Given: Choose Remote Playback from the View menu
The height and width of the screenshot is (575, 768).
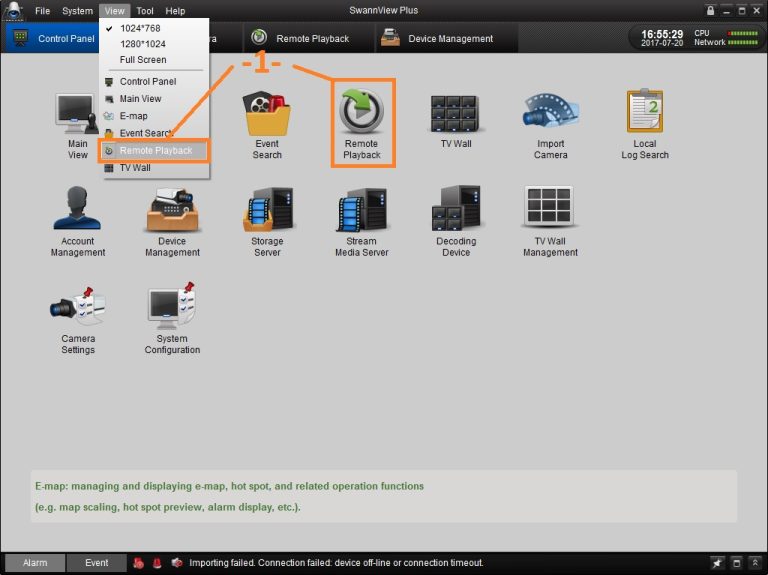Looking at the screenshot, I should (x=155, y=151).
